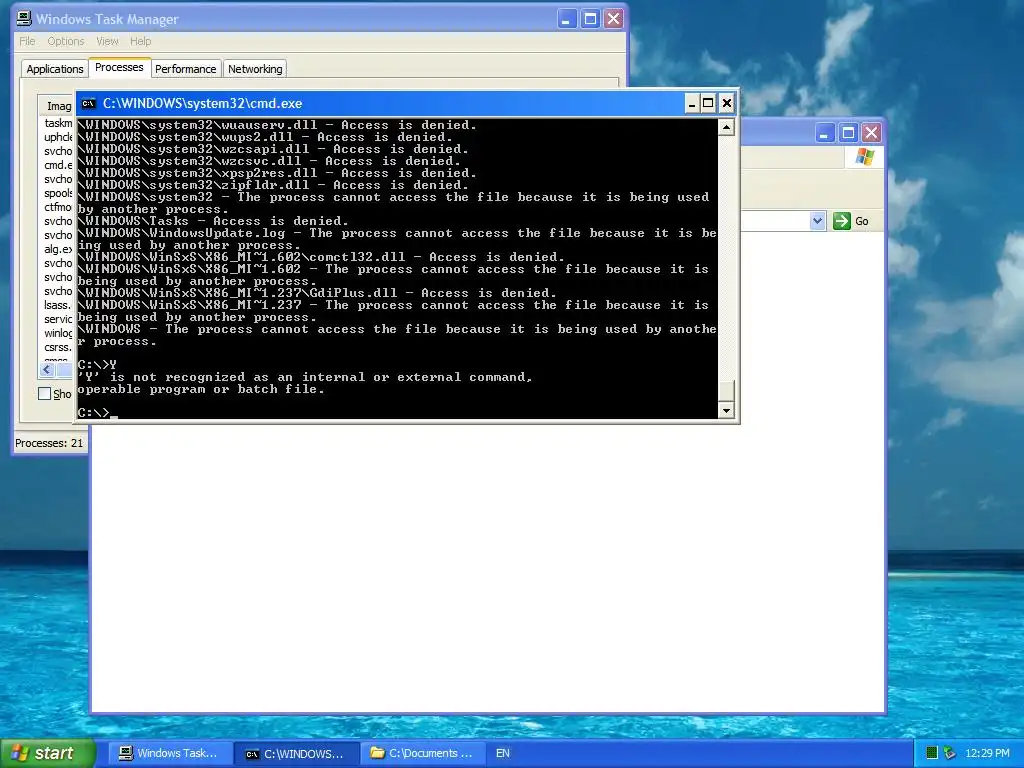Select the cmd.exe process row

click(58, 165)
